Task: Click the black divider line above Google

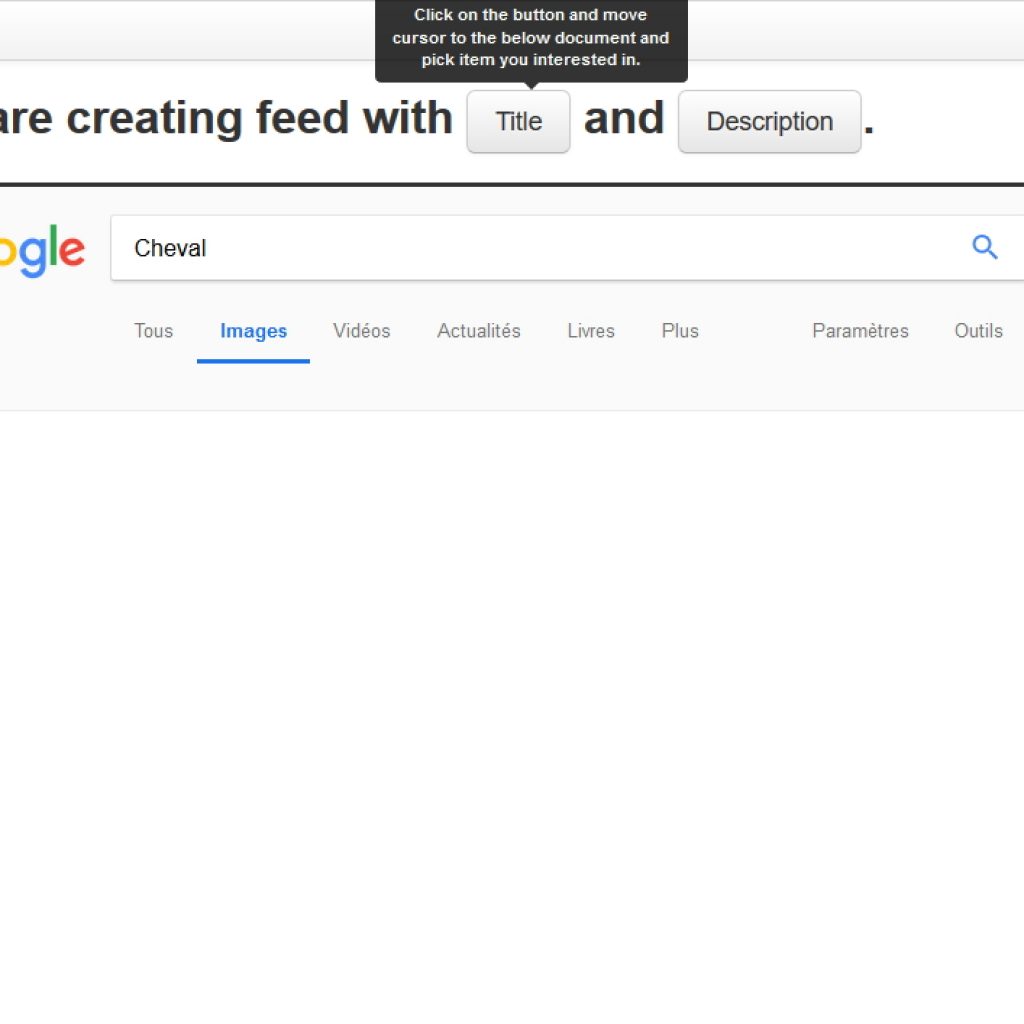Action: [x=512, y=185]
